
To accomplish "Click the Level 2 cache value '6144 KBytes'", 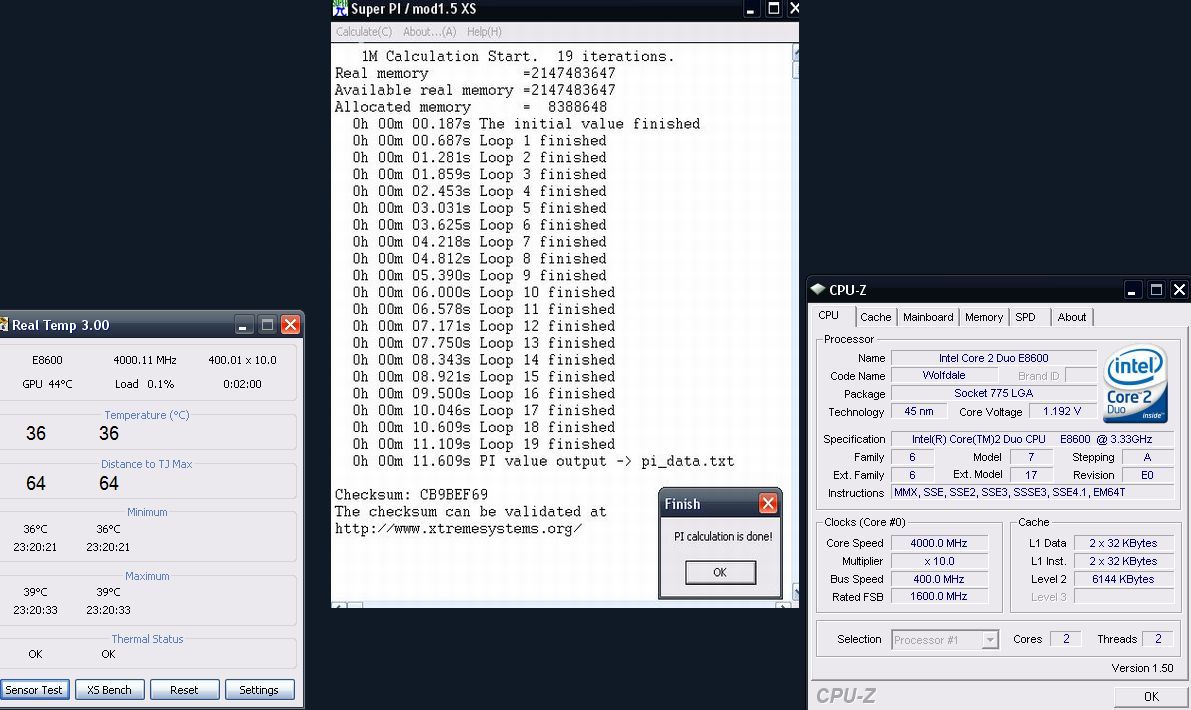I will pyautogui.click(x=1123, y=579).
